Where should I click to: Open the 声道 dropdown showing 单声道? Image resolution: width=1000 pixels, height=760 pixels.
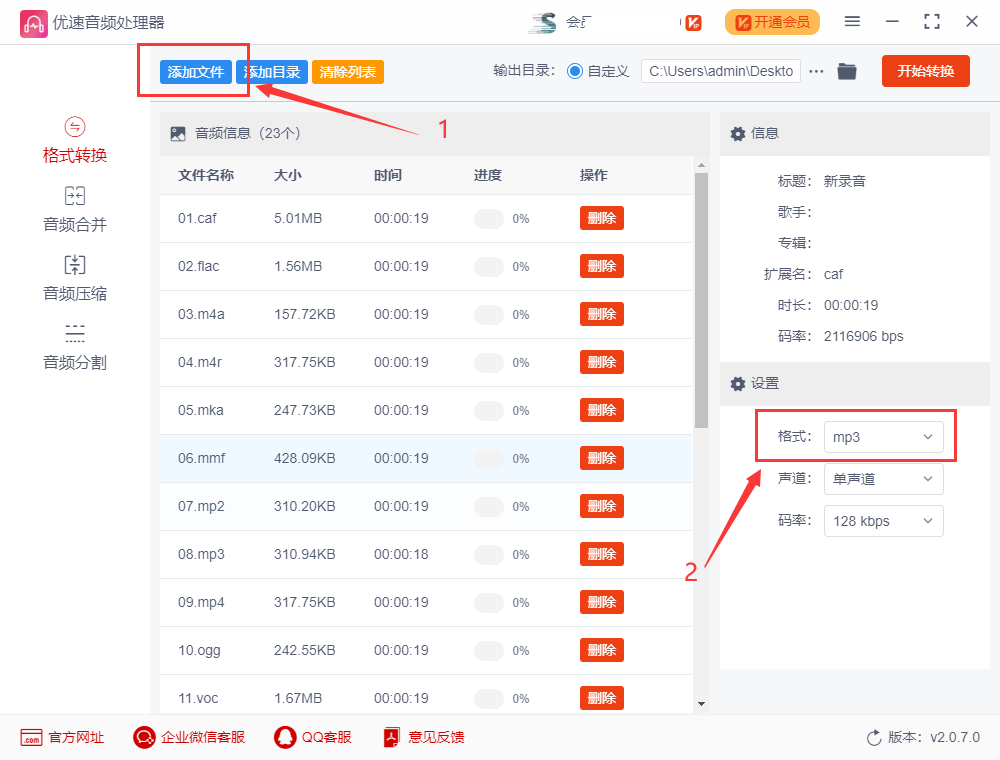click(883, 478)
